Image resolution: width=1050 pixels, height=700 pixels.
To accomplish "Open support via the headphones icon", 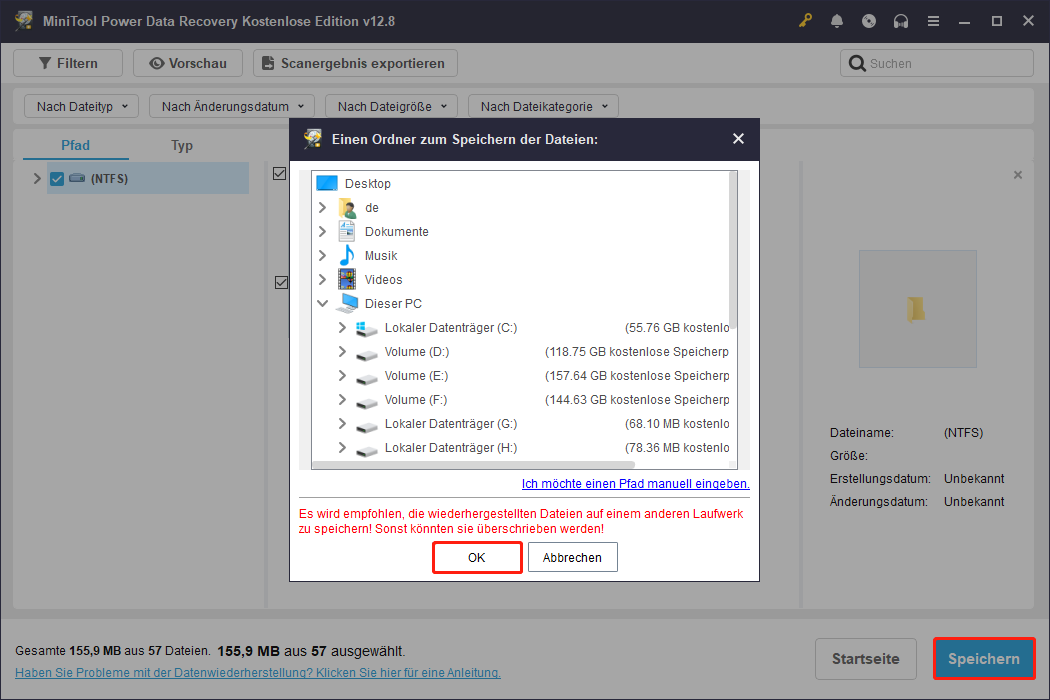I will coord(901,20).
